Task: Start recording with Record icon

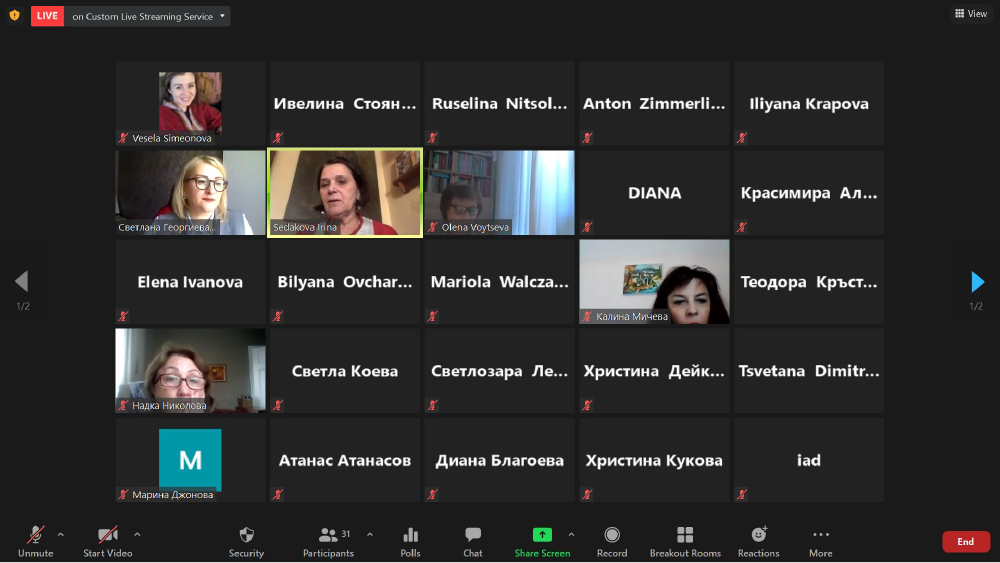Action: 612,536
